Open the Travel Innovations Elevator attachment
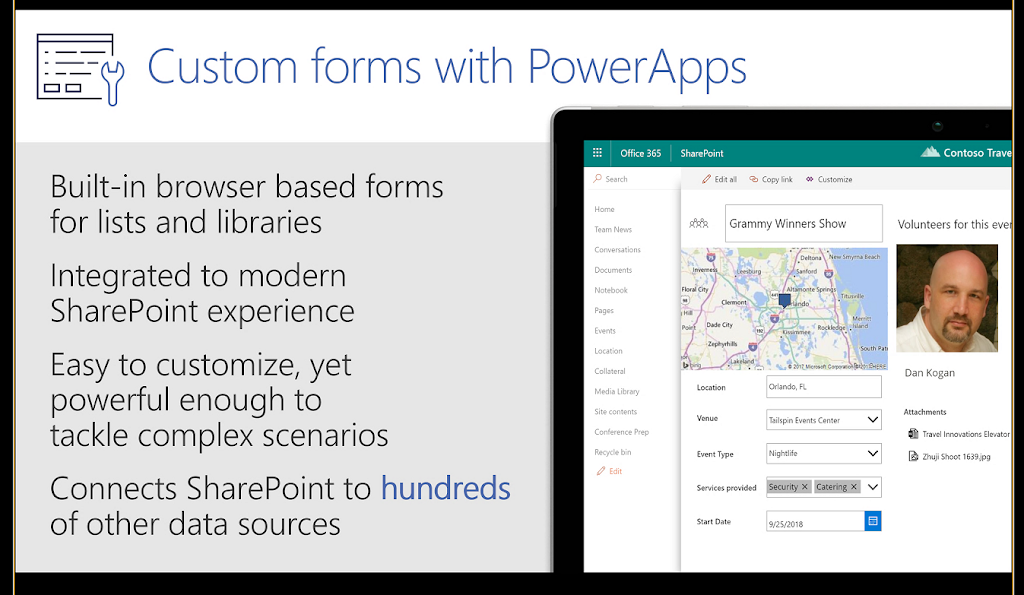Screen dimensions: 1024x595 pyautogui.click(x=965, y=434)
